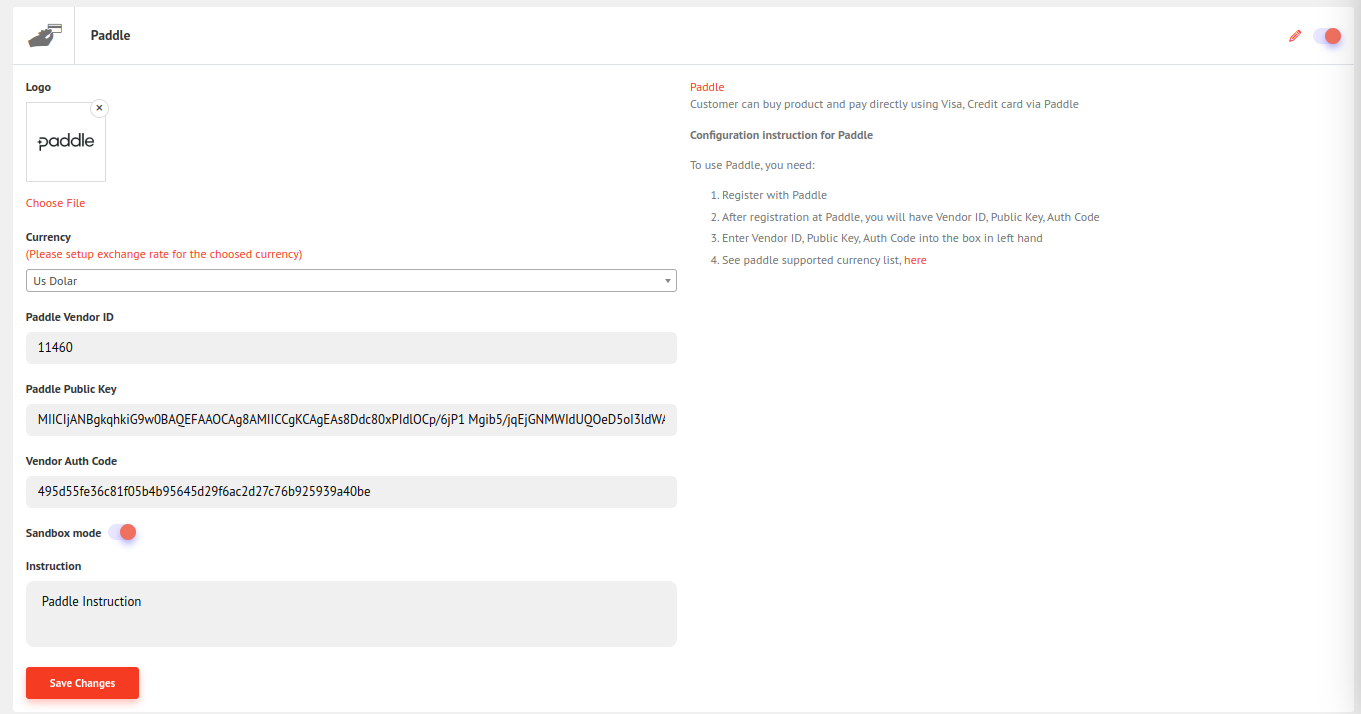The width and height of the screenshot is (1361, 714).
Task: Turn off Sandbox mode switch
Action: pyautogui.click(x=122, y=533)
